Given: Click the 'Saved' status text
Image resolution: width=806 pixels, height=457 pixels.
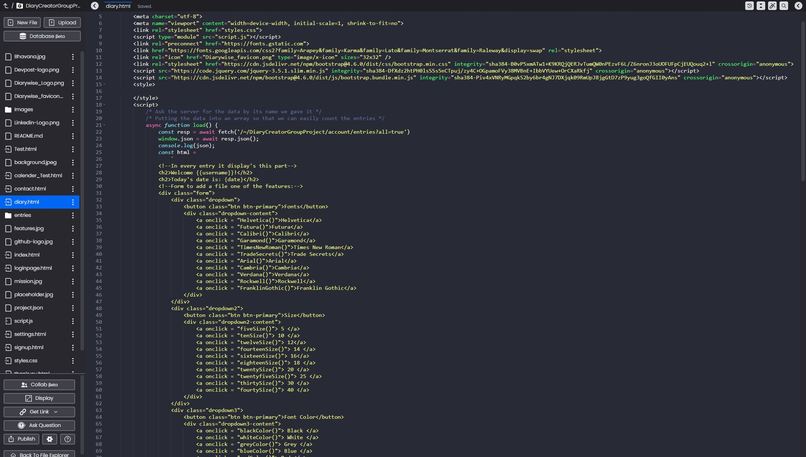Looking at the screenshot, I should 144,7.
